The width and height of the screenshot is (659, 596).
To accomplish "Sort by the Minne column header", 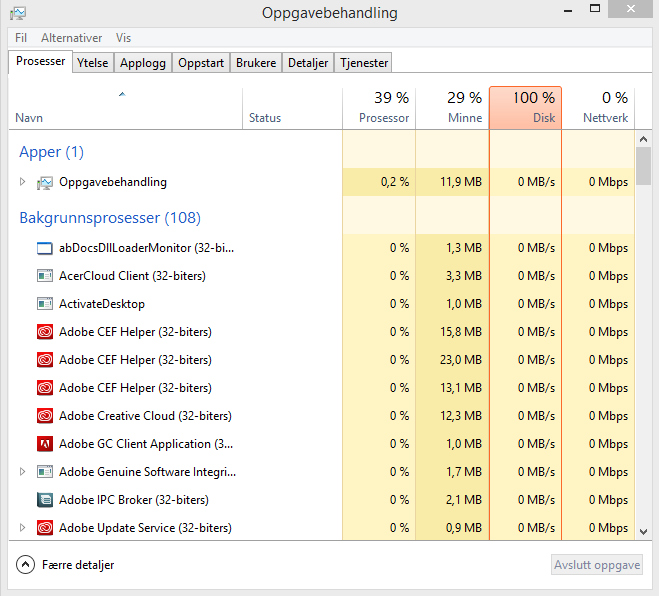I will click(452, 108).
